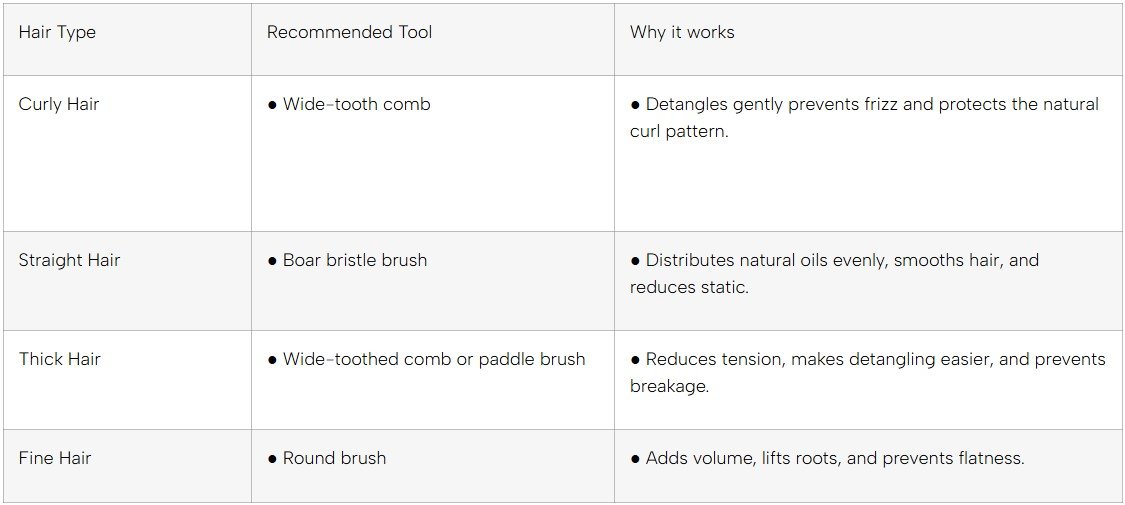Click the "Why it works" header
Image resolution: width=1125 pixels, height=505 pixels.
(682, 32)
